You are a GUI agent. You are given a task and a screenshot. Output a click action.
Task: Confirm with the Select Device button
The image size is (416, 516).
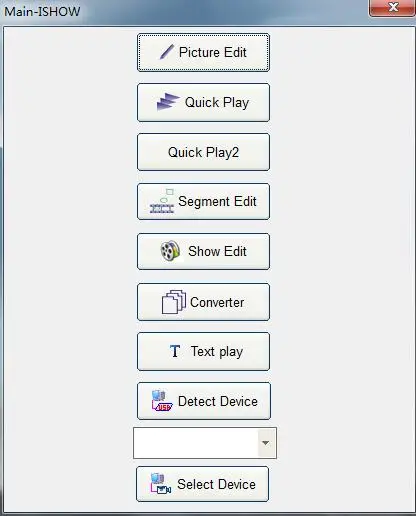tap(202, 484)
